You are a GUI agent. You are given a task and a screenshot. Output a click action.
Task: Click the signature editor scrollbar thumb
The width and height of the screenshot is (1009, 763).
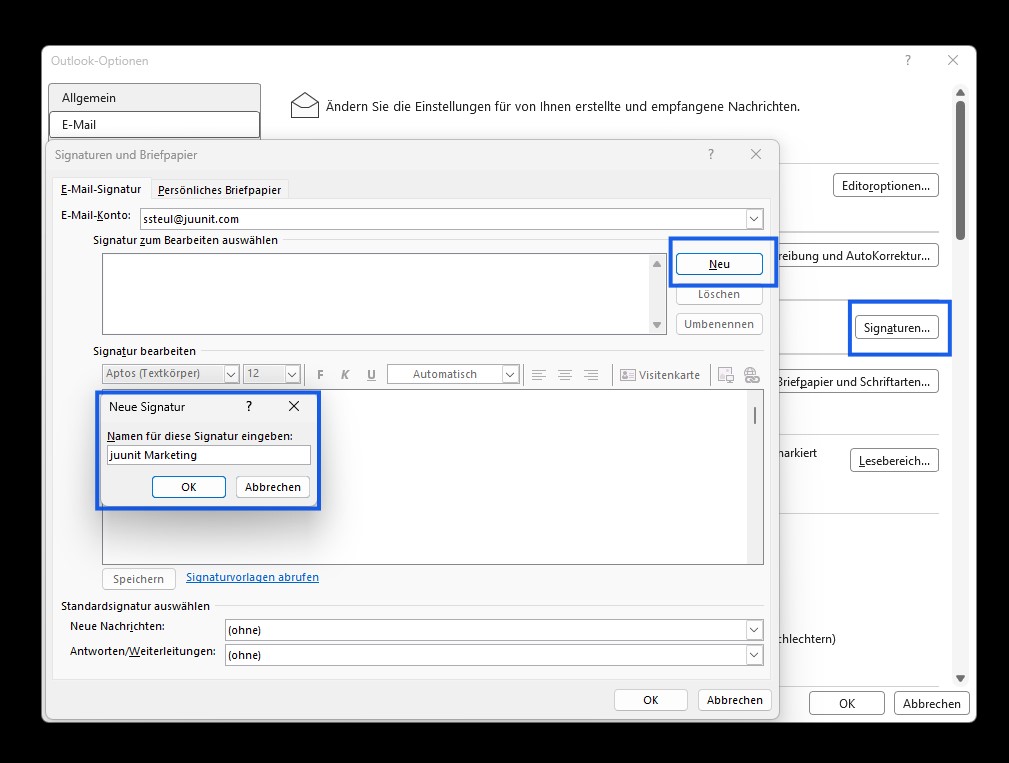coord(755,416)
